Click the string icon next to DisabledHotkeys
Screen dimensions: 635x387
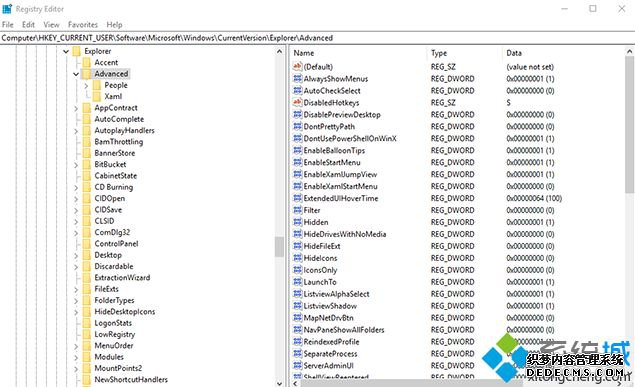pos(298,102)
